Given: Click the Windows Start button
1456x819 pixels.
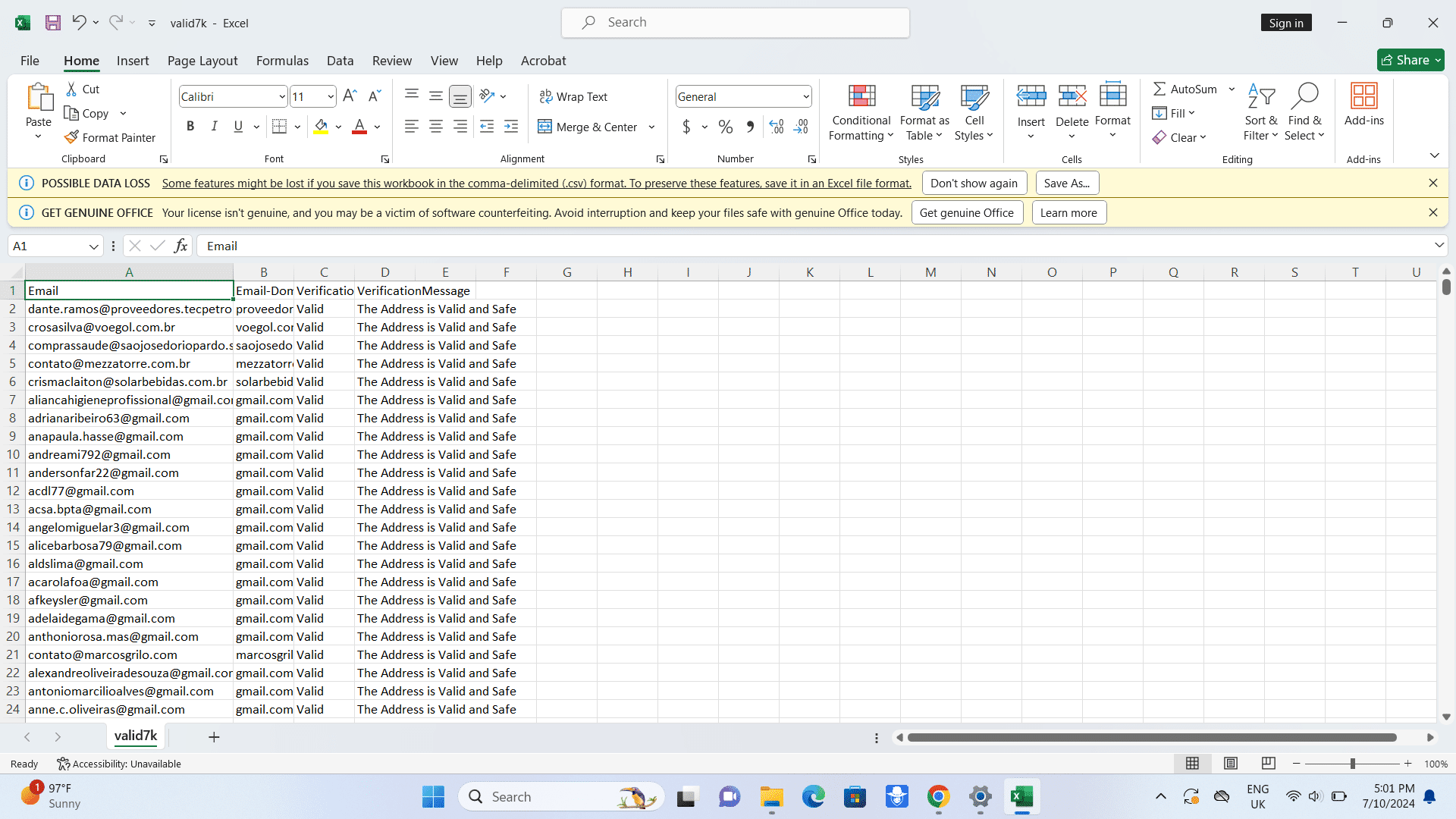Looking at the screenshot, I should (x=433, y=797).
